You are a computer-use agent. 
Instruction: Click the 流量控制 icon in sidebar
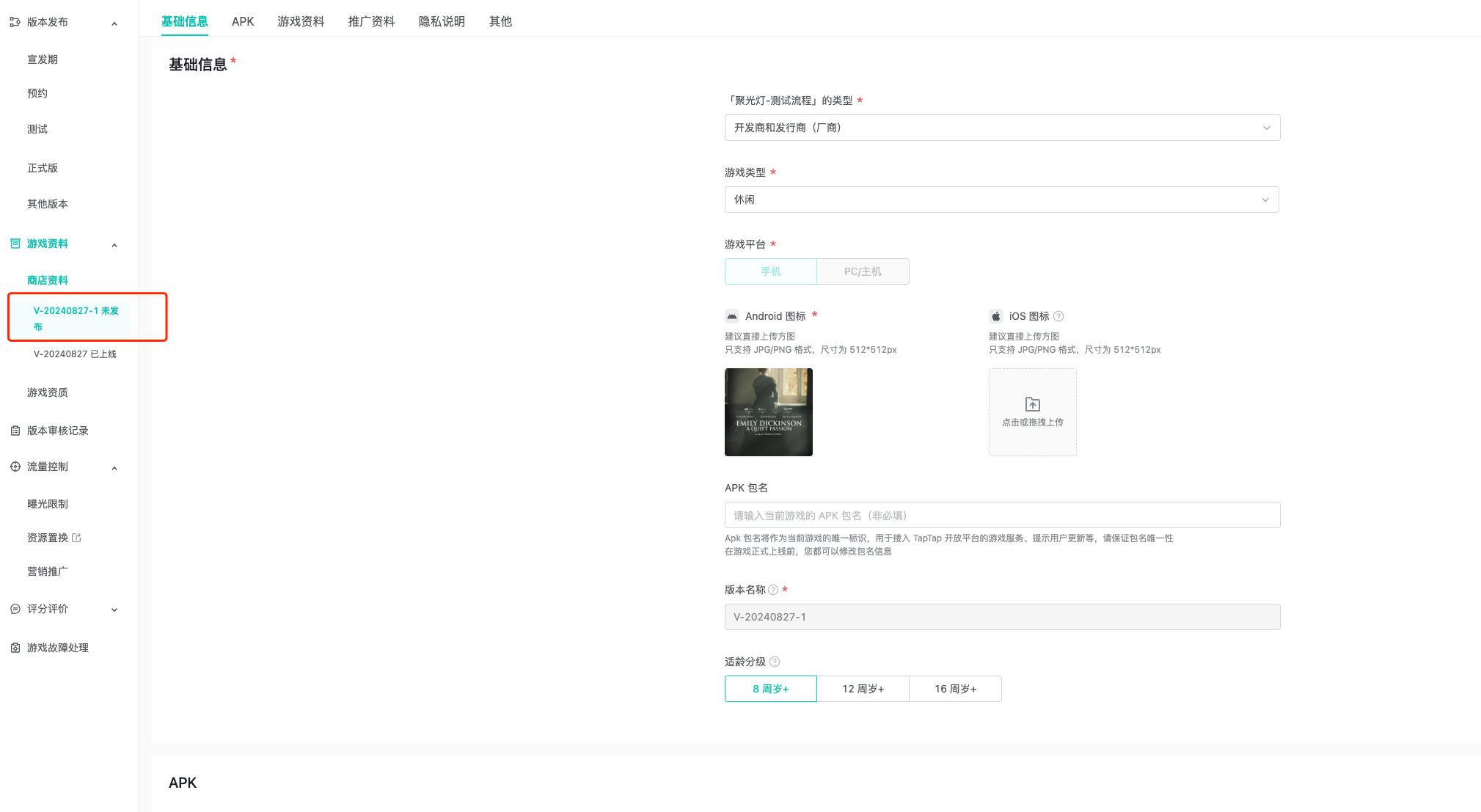point(15,467)
